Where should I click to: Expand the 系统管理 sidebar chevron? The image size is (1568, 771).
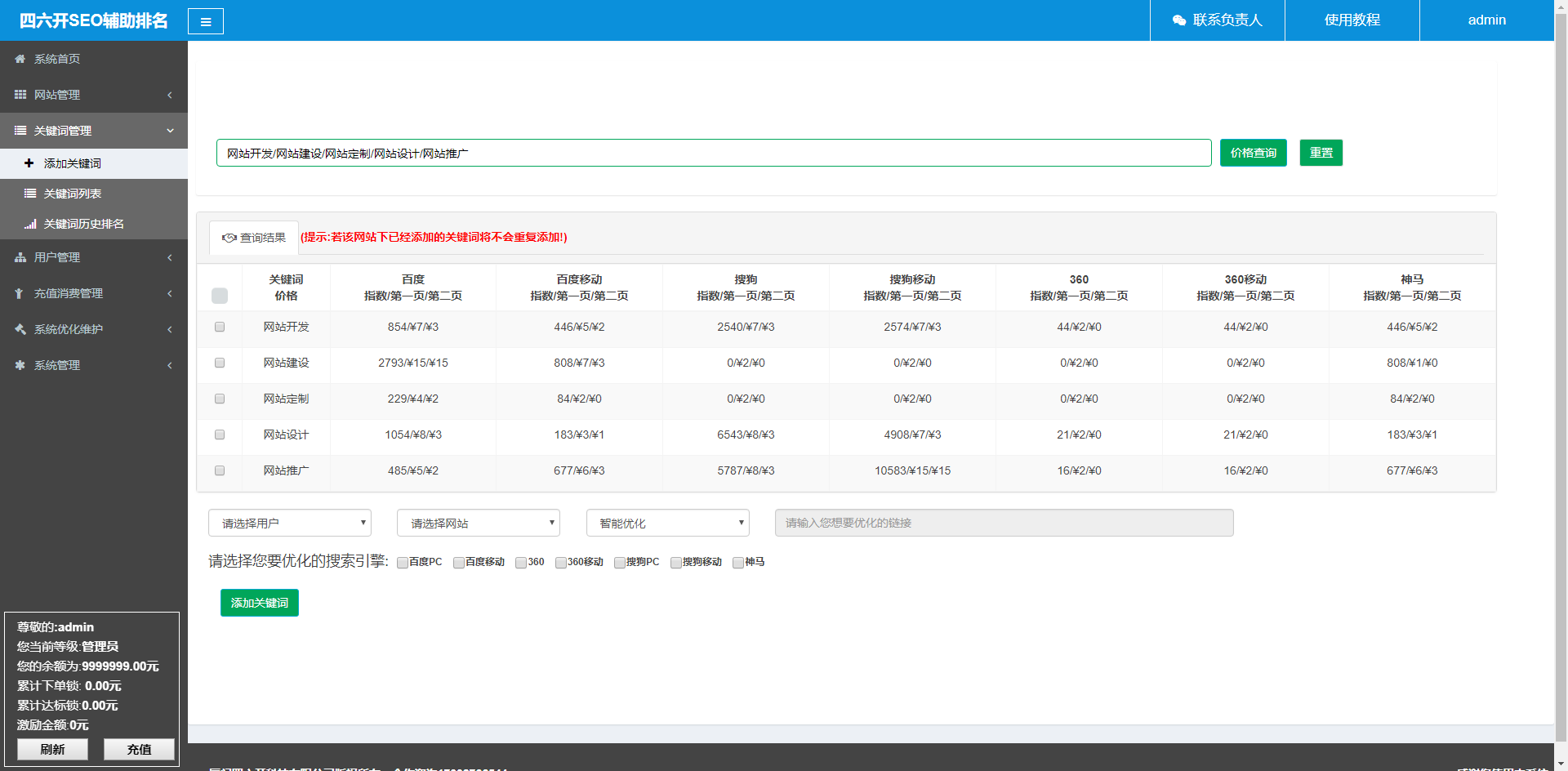pos(170,365)
